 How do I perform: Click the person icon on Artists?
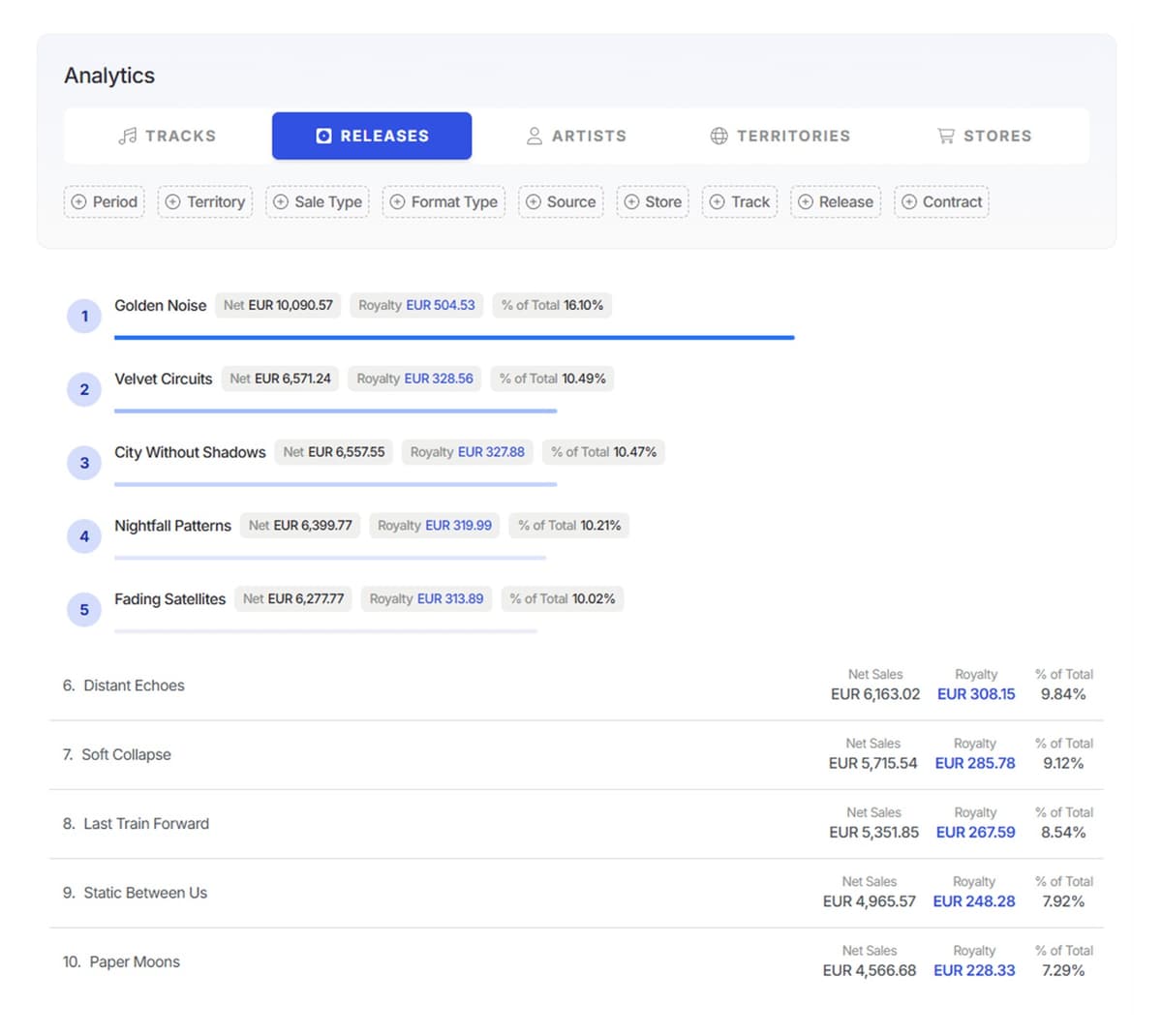(x=535, y=136)
